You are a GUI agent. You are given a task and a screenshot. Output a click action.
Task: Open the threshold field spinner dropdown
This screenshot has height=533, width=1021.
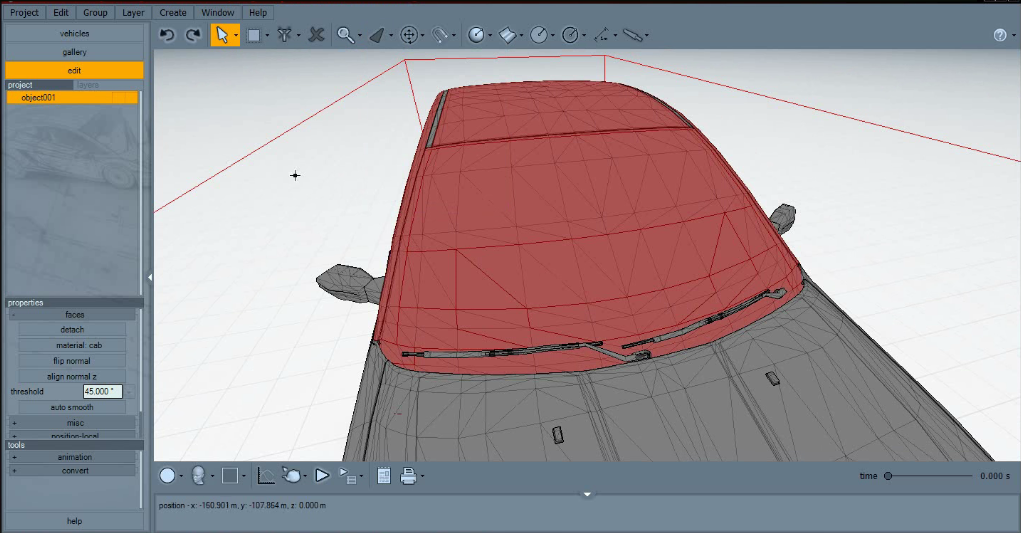(130, 391)
